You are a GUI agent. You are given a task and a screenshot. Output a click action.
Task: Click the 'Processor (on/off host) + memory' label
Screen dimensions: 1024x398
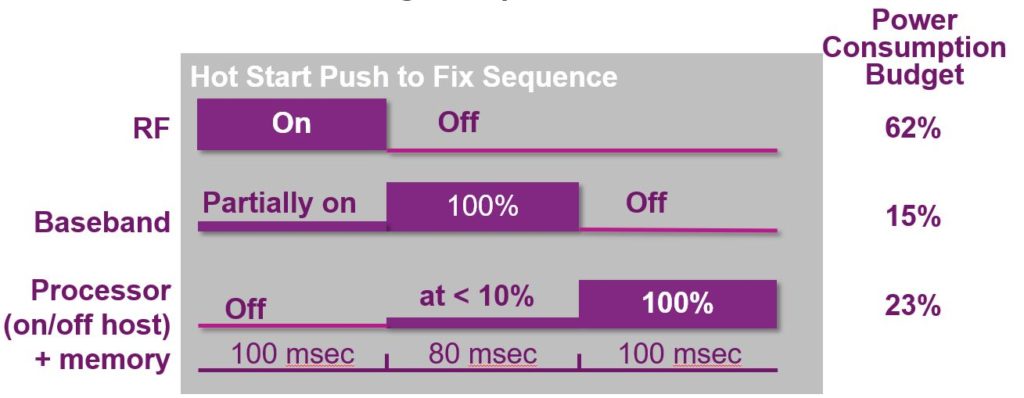(x=88, y=325)
